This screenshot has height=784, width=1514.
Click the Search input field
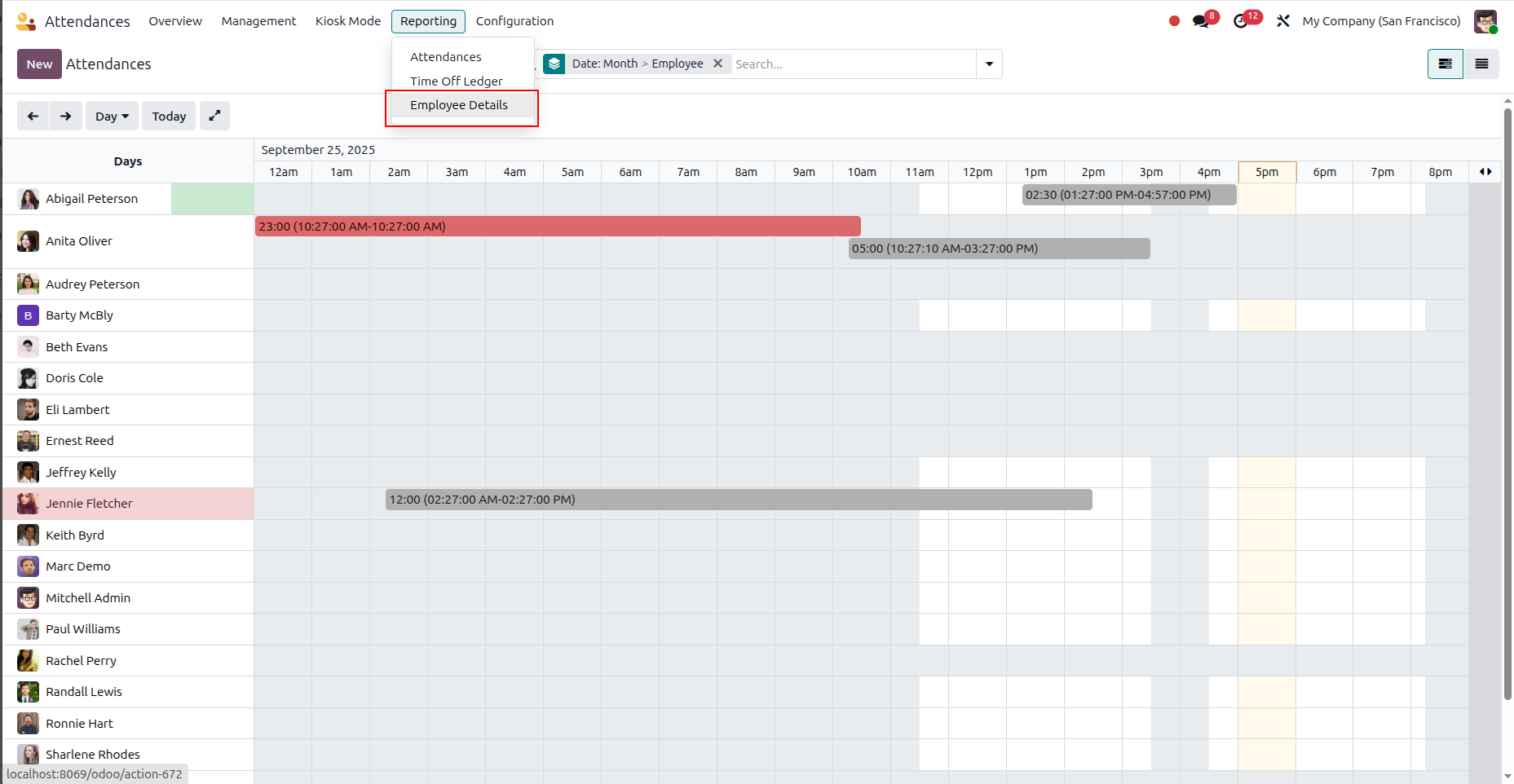pyautogui.click(x=854, y=64)
